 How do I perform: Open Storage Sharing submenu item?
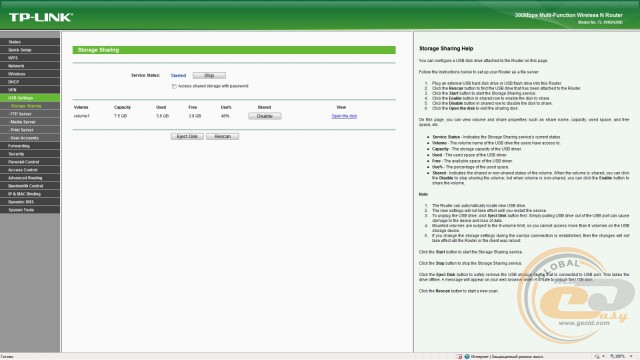click(30, 106)
